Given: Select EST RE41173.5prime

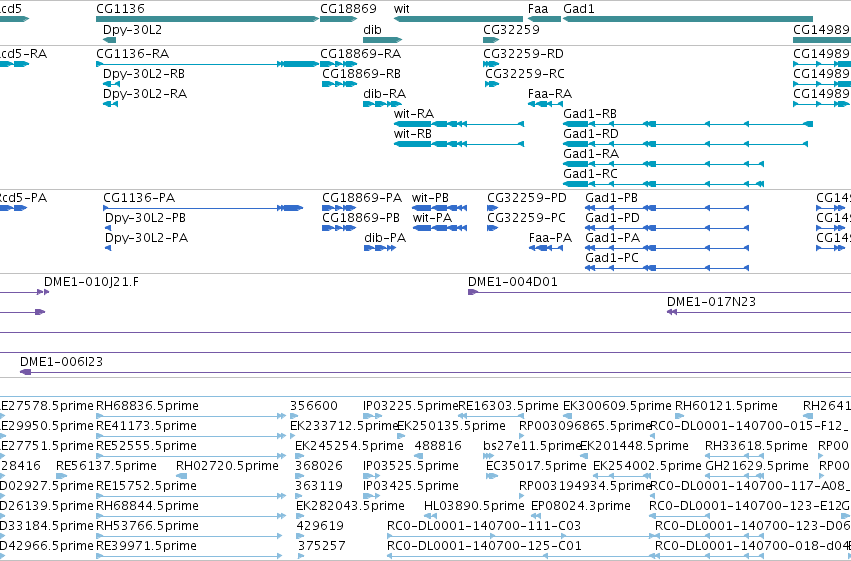Looking at the screenshot, I should point(191,436).
